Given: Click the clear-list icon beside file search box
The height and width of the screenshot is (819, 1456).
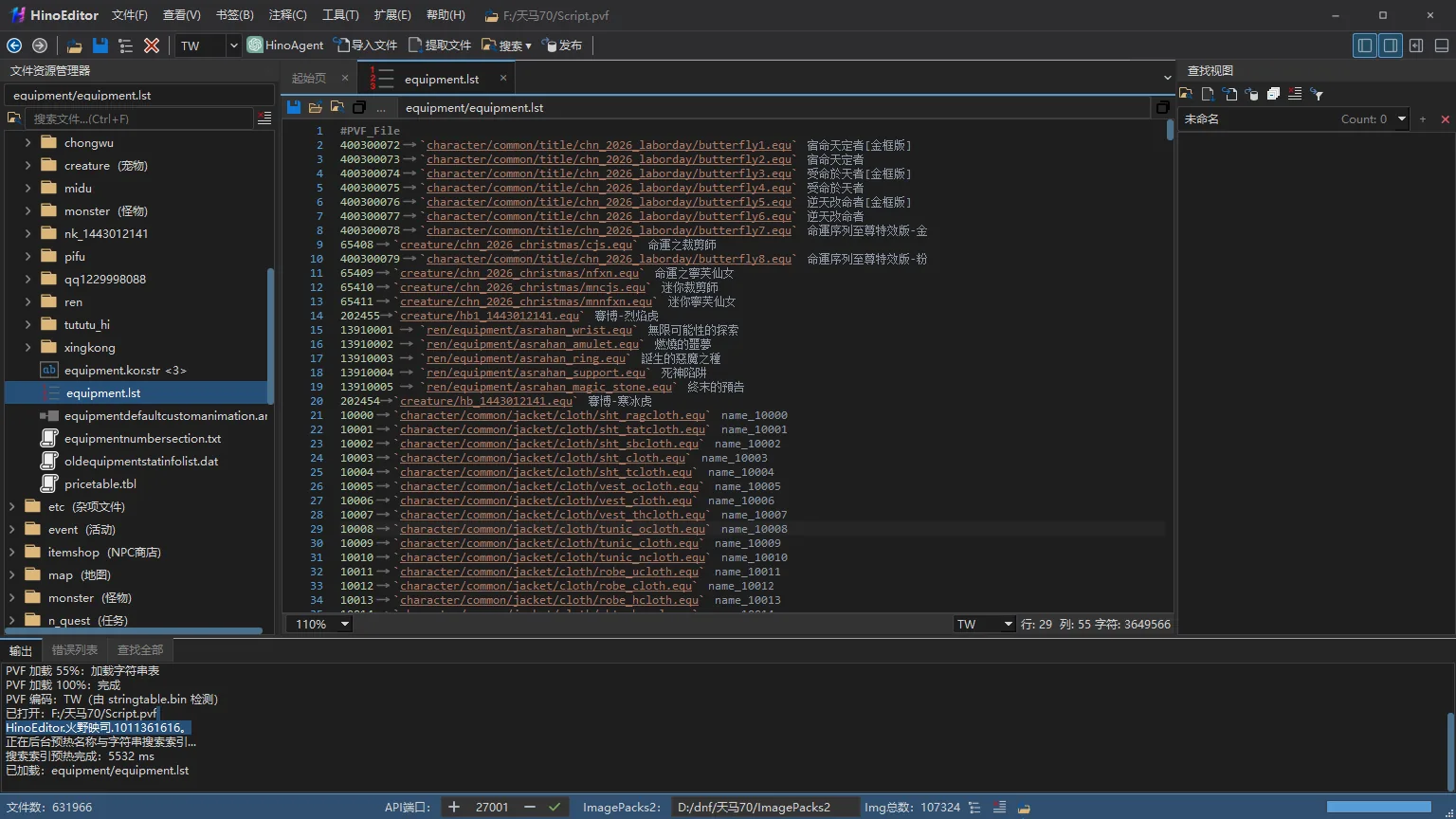Looking at the screenshot, I should pos(264,118).
